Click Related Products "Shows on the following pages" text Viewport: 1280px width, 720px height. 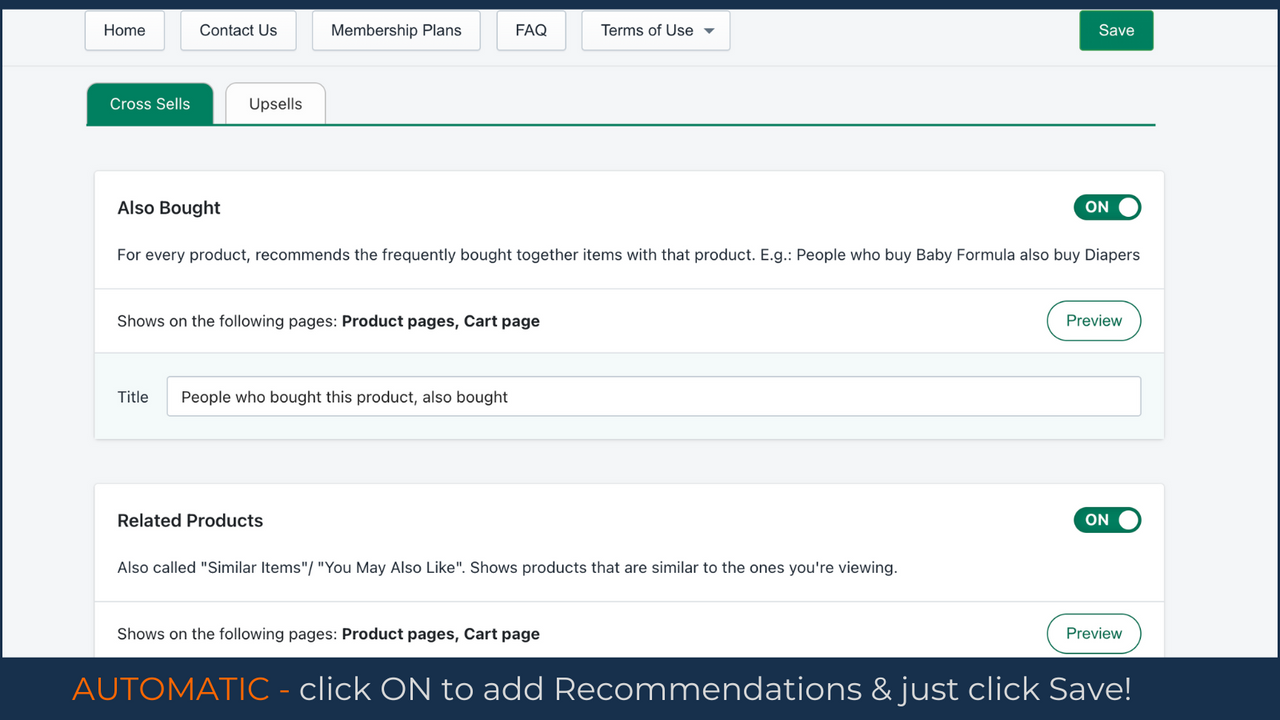(x=328, y=634)
